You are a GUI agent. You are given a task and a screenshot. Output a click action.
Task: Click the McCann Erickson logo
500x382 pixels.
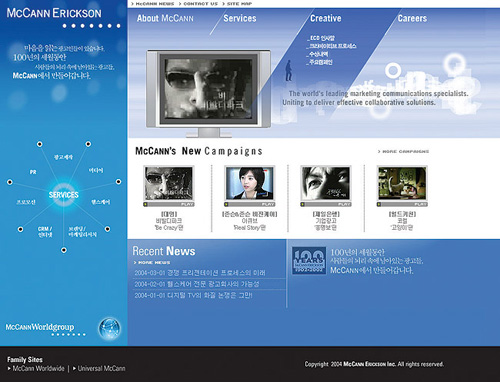[54, 13]
